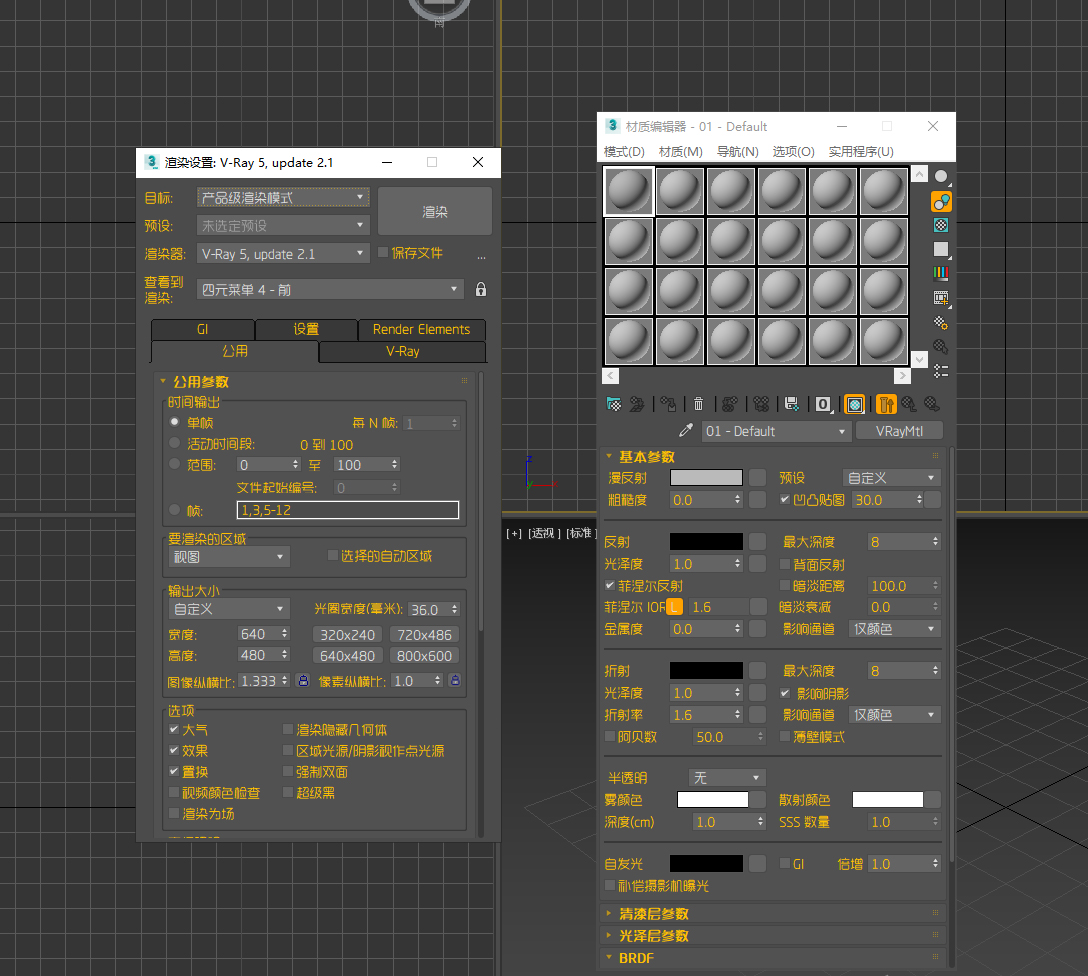Select the 活动时间段 radio button
The height and width of the screenshot is (976, 1088).
pos(175,444)
